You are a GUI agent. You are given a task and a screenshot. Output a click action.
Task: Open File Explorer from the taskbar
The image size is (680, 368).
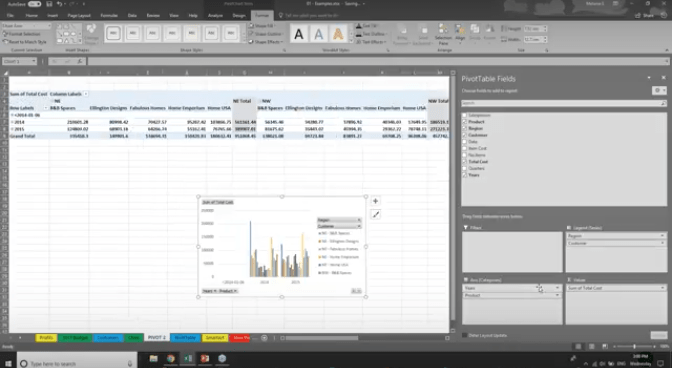[x=154, y=358]
